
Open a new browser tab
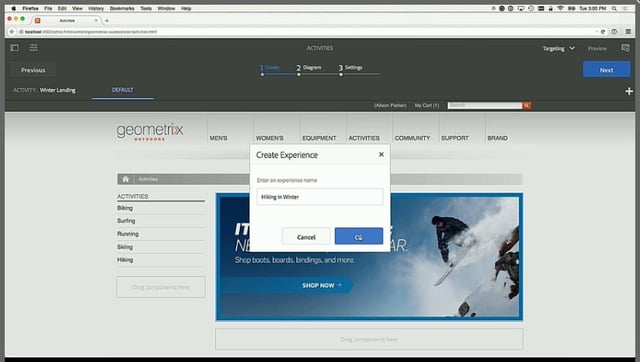tap(107, 20)
